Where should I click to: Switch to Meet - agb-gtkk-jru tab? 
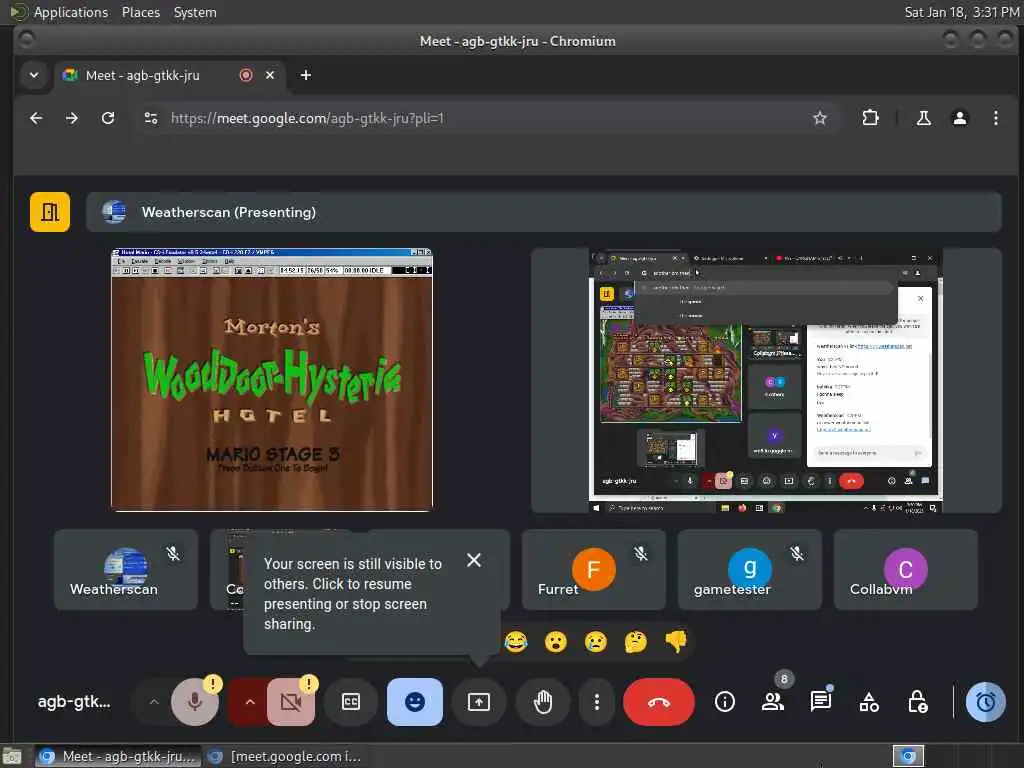tap(168, 76)
